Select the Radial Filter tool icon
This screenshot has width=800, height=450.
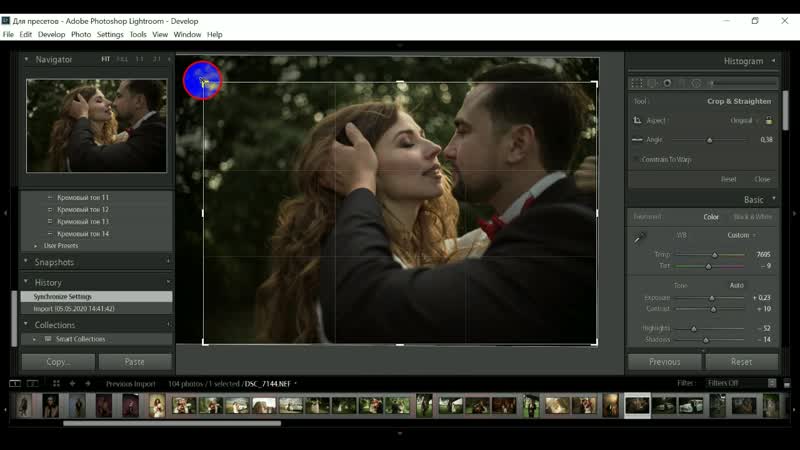696,83
